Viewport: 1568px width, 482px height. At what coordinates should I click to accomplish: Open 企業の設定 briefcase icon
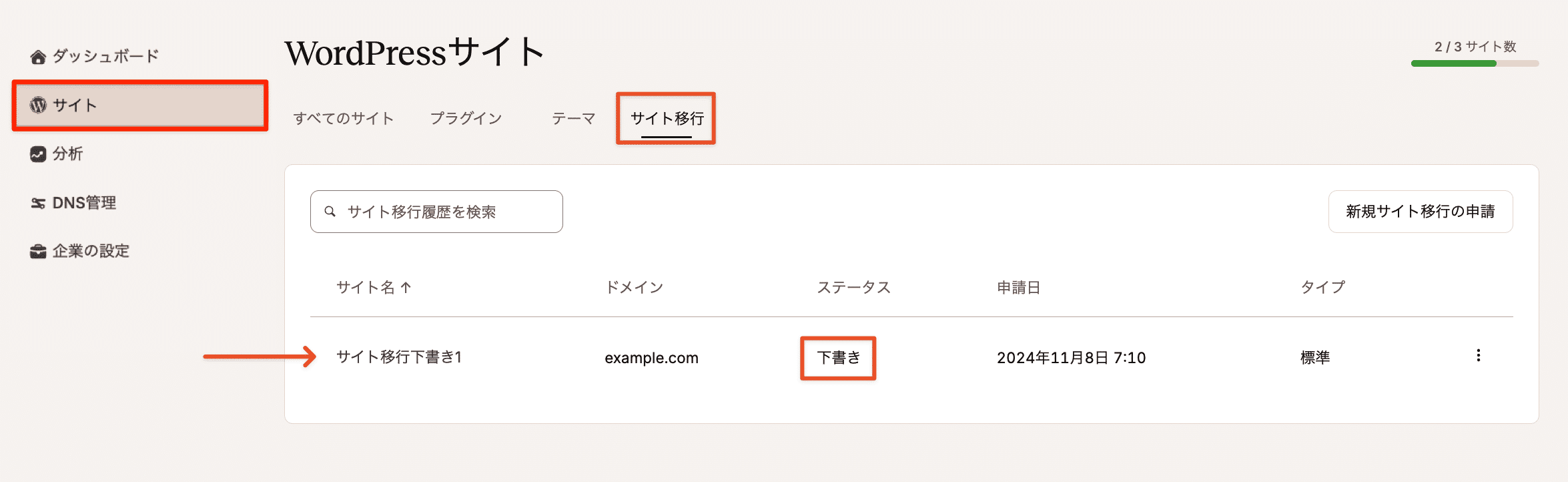(x=38, y=251)
